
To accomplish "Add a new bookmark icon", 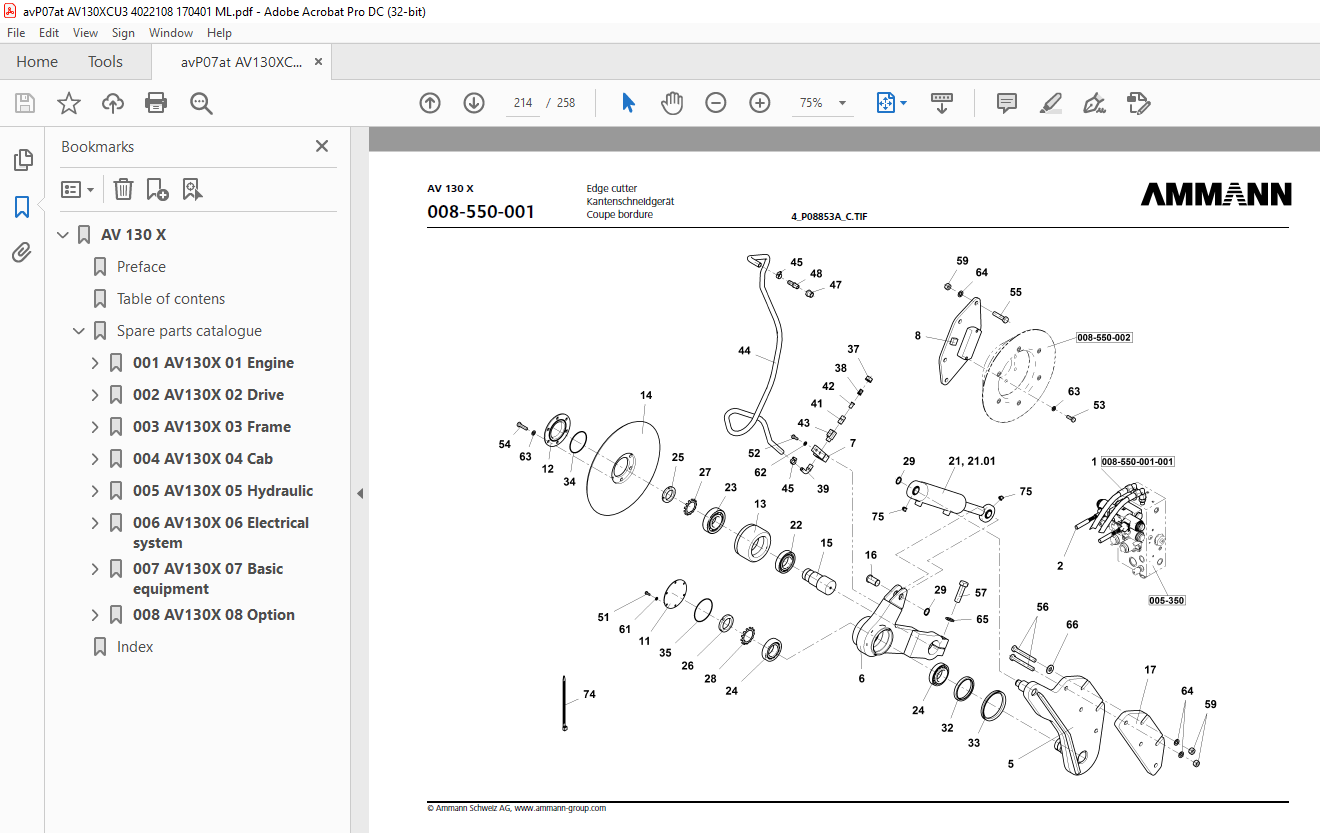I will (157, 189).
